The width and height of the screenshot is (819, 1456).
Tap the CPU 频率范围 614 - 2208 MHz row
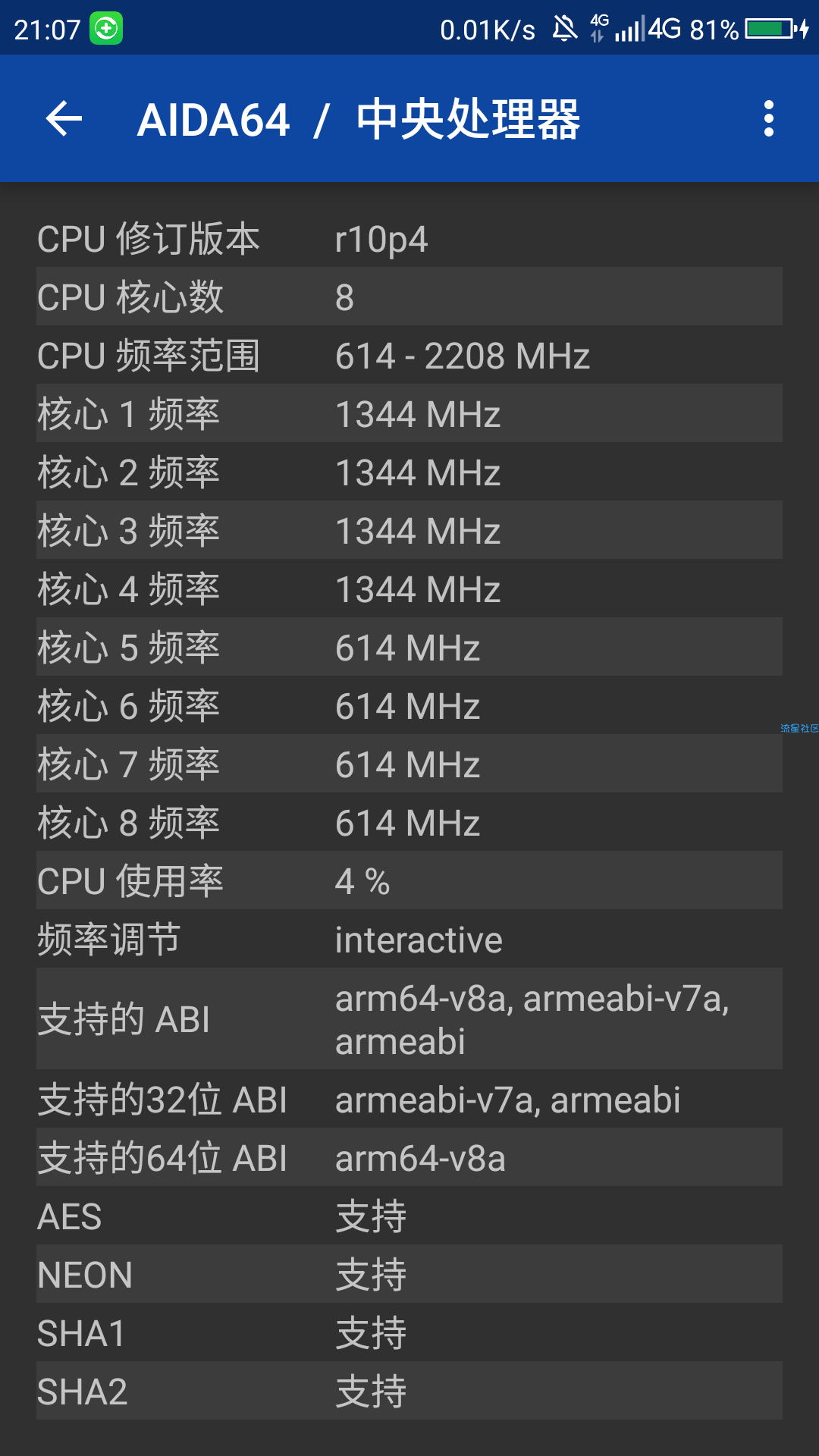[409, 355]
